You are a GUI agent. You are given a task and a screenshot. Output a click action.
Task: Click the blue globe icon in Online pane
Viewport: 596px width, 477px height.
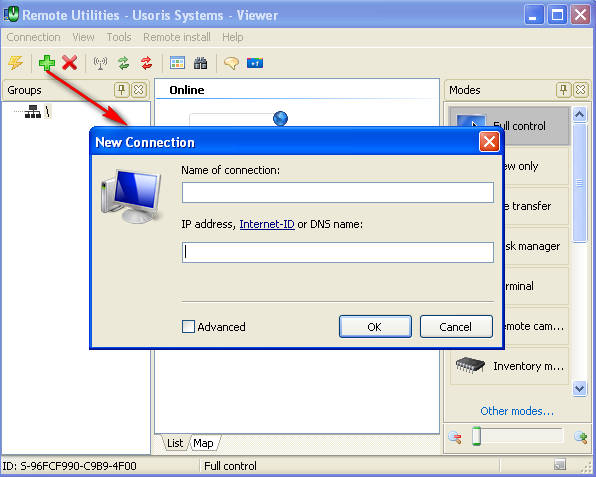click(x=281, y=118)
